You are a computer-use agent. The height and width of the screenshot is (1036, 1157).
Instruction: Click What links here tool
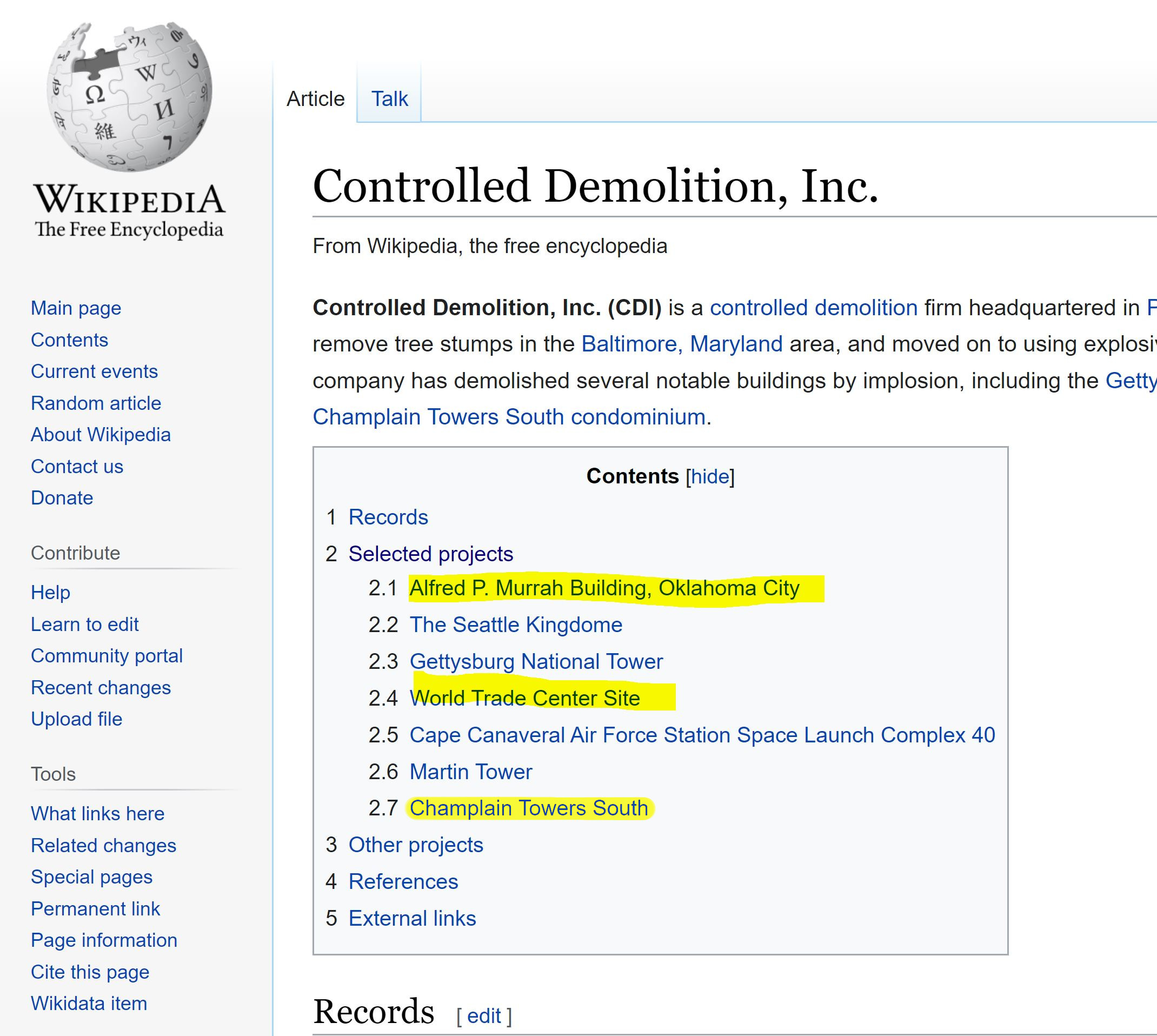pyautogui.click(x=97, y=813)
